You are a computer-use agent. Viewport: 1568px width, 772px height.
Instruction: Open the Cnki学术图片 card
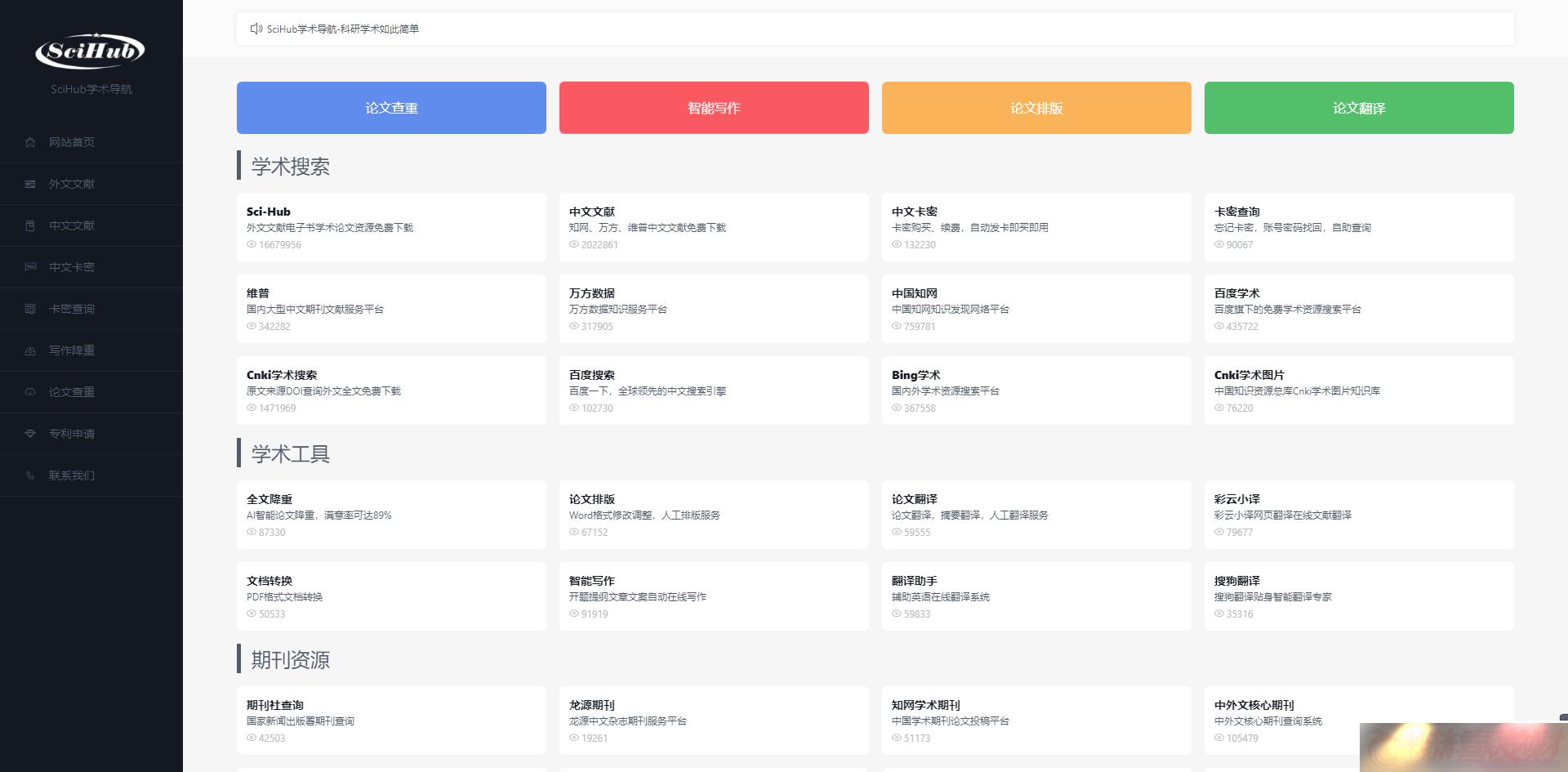click(x=1359, y=390)
